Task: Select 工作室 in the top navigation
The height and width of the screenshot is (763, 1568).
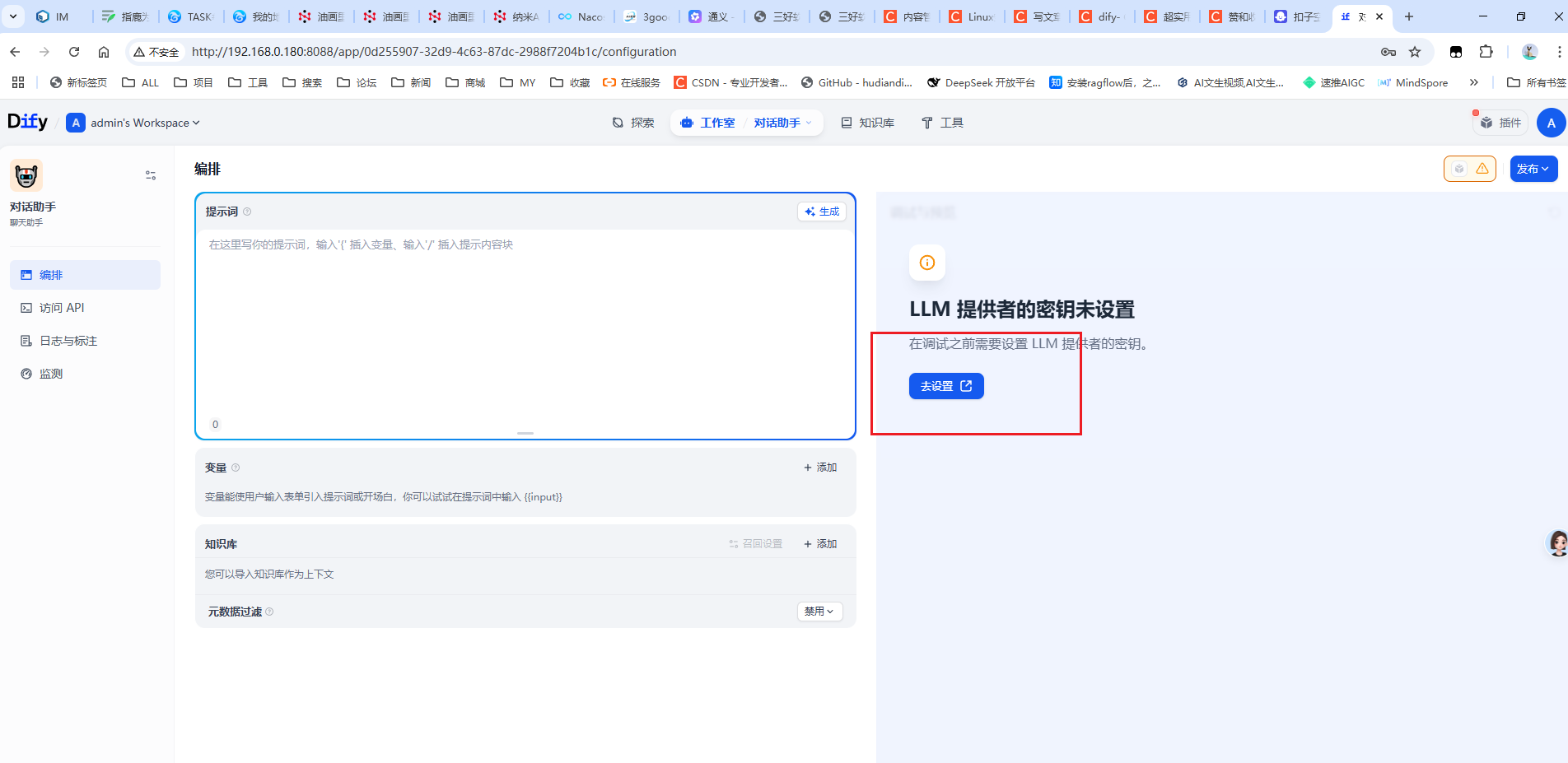Action: tap(716, 122)
